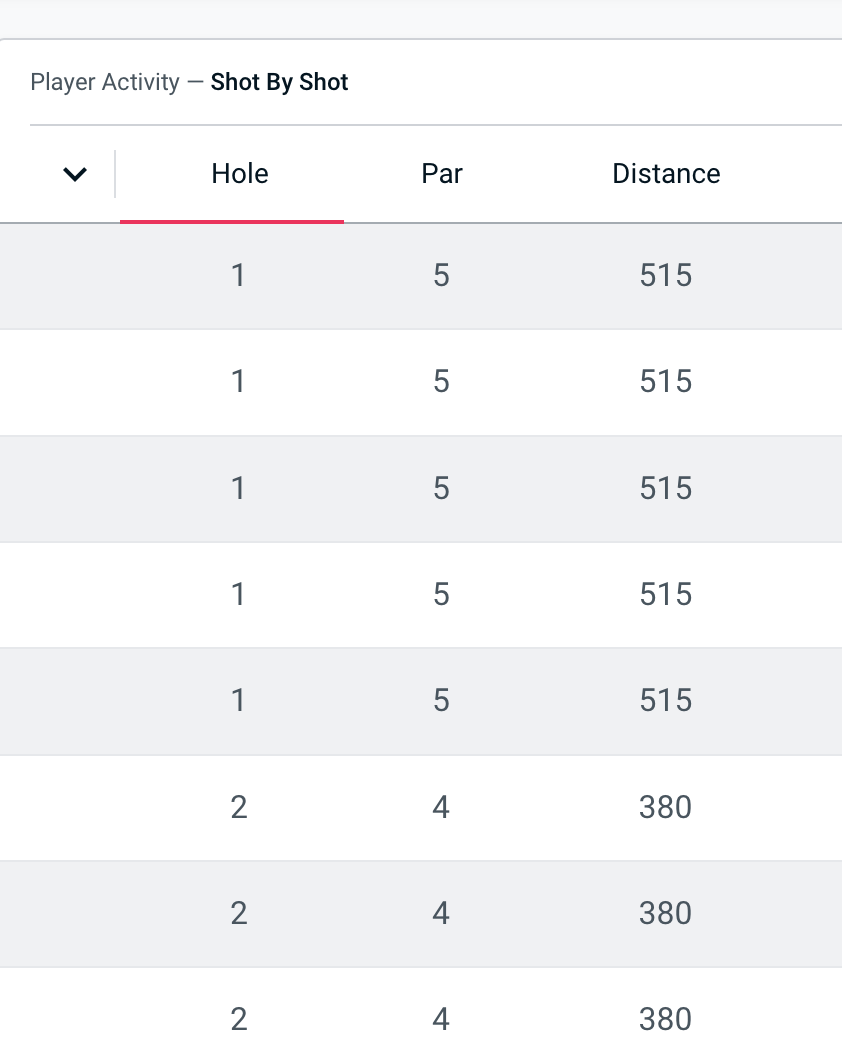Screen dimensions: 842x1058
Task: Select hole number in the first row
Action: [x=238, y=276]
